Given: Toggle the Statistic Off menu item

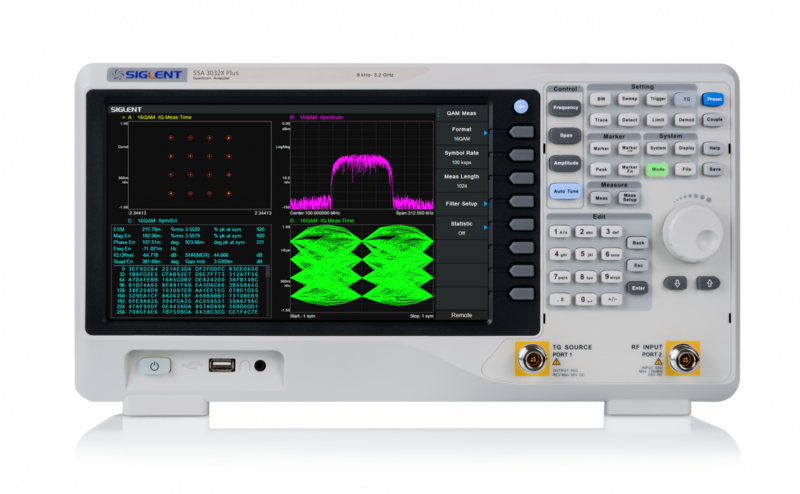Looking at the screenshot, I should [x=462, y=228].
